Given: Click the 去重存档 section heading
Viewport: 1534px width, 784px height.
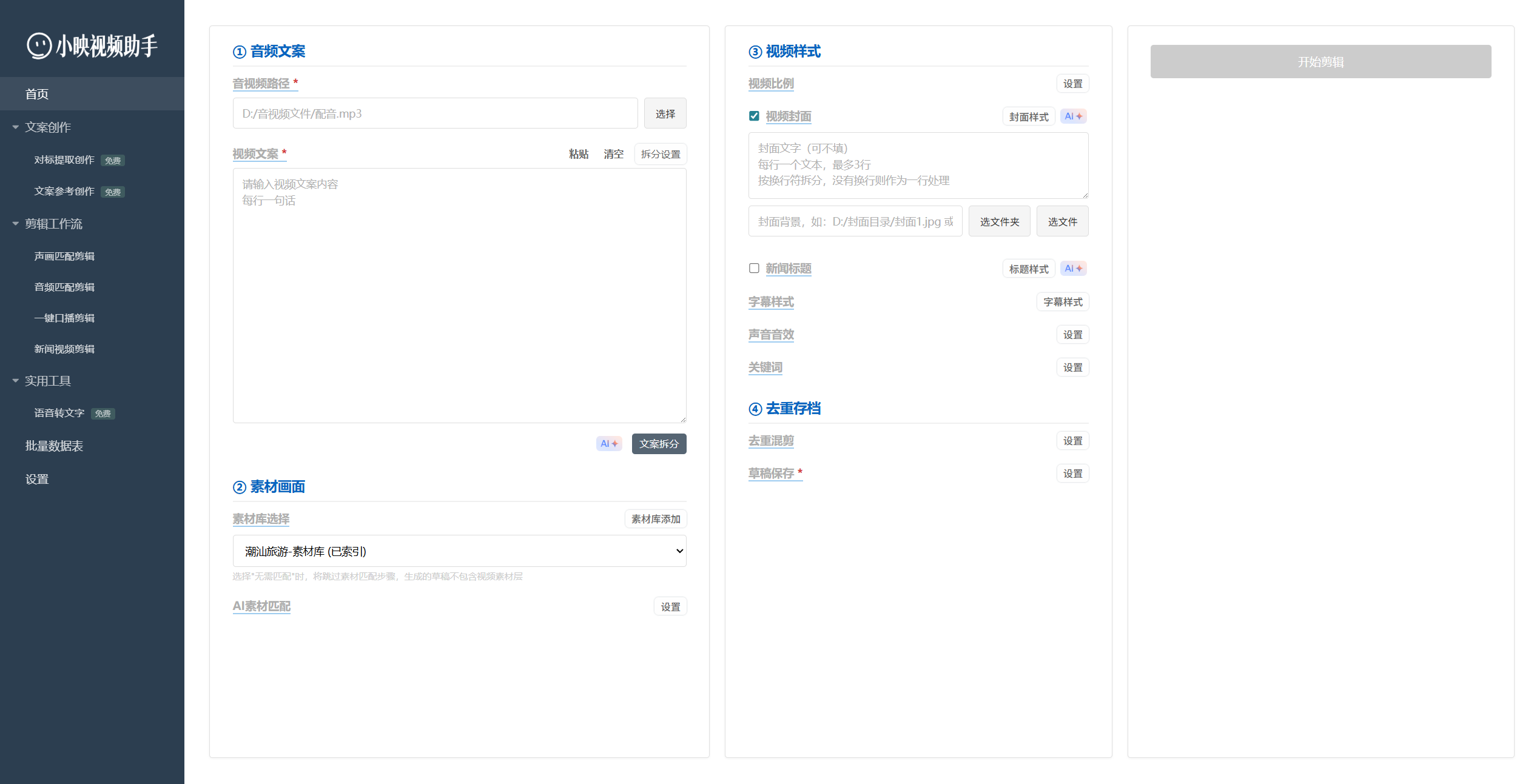Looking at the screenshot, I should (x=784, y=409).
